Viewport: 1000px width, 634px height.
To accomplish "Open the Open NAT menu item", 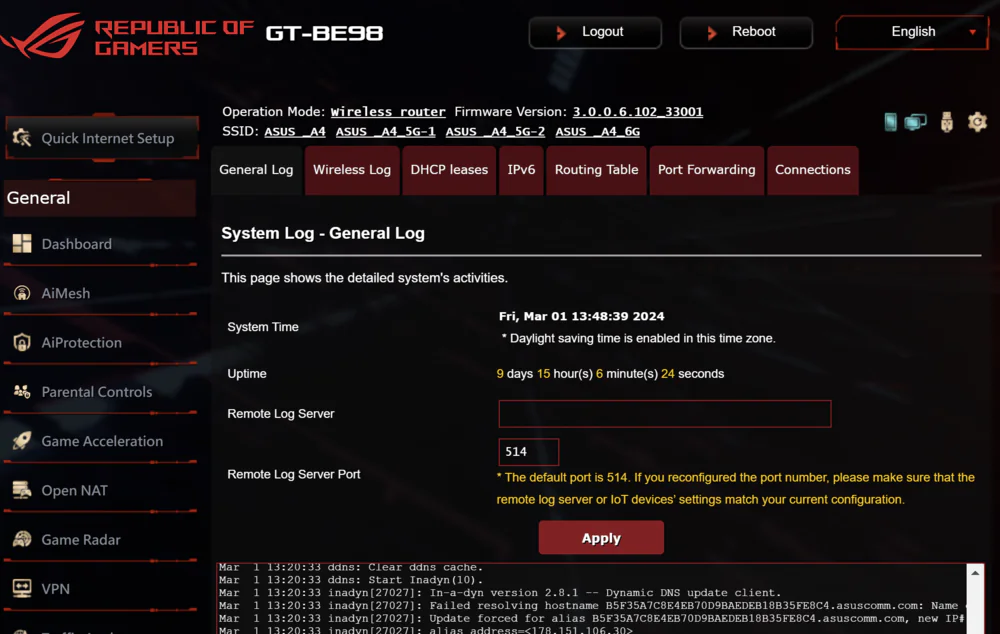I will tap(100, 490).
